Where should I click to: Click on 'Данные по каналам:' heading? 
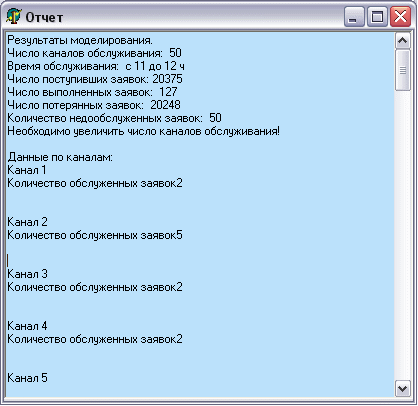pyautogui.click(x=60, y=157)
